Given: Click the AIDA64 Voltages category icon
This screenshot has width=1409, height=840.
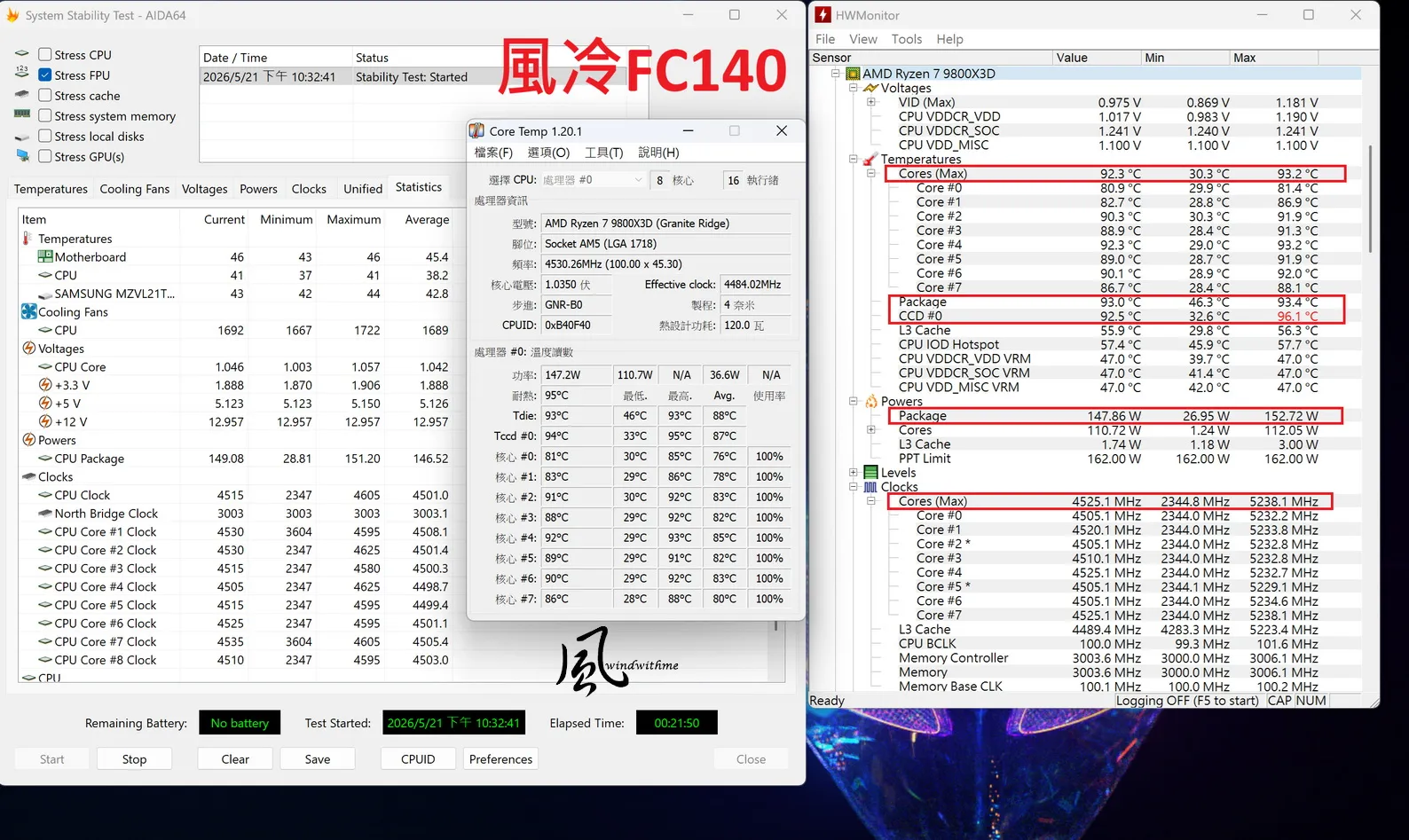Looking at the screenshot, I should 29,349.
